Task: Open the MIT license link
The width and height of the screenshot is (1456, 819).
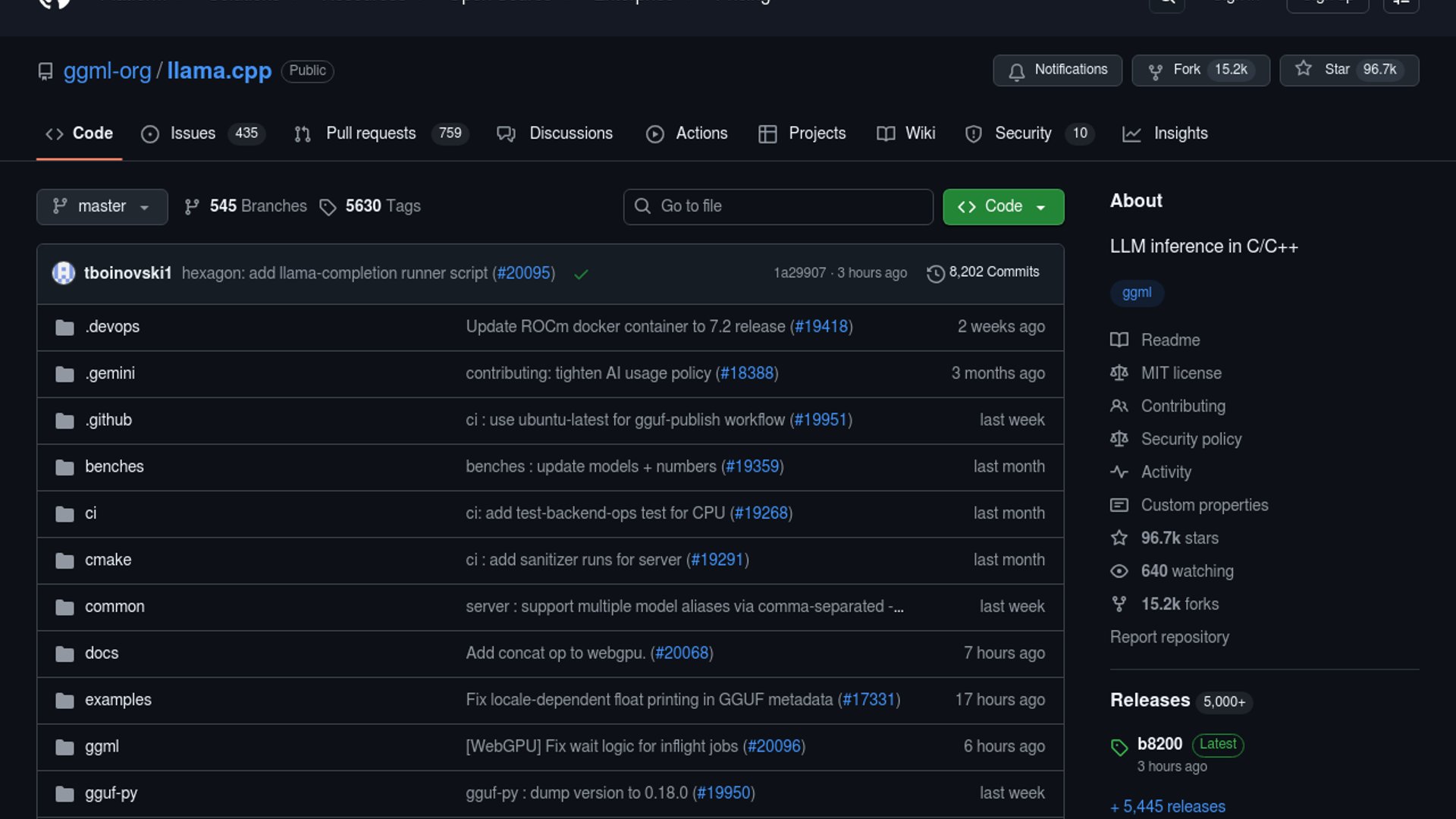Action: [1181, 373]
